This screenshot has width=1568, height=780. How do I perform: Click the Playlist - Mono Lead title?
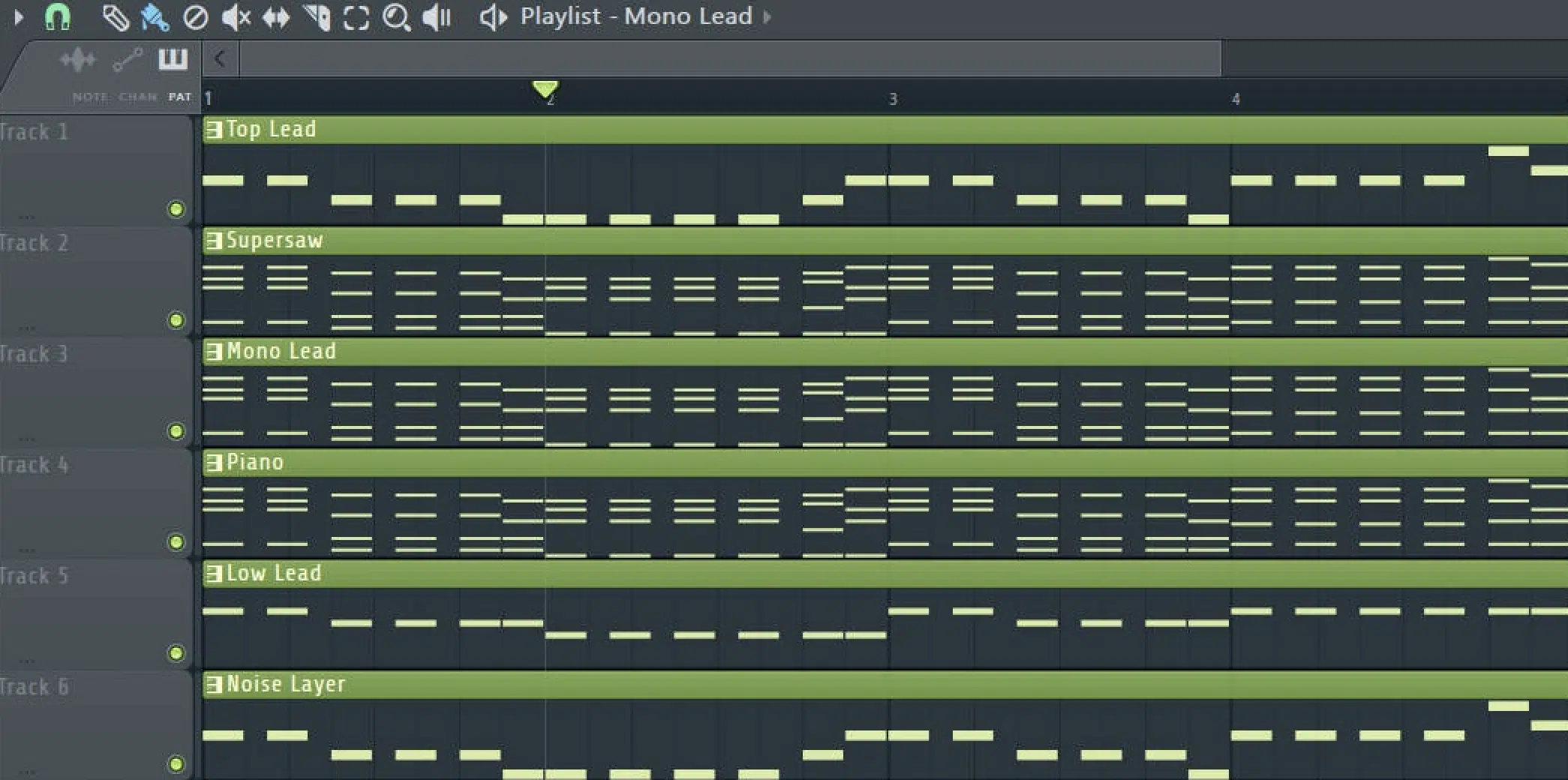pos(636,16)
